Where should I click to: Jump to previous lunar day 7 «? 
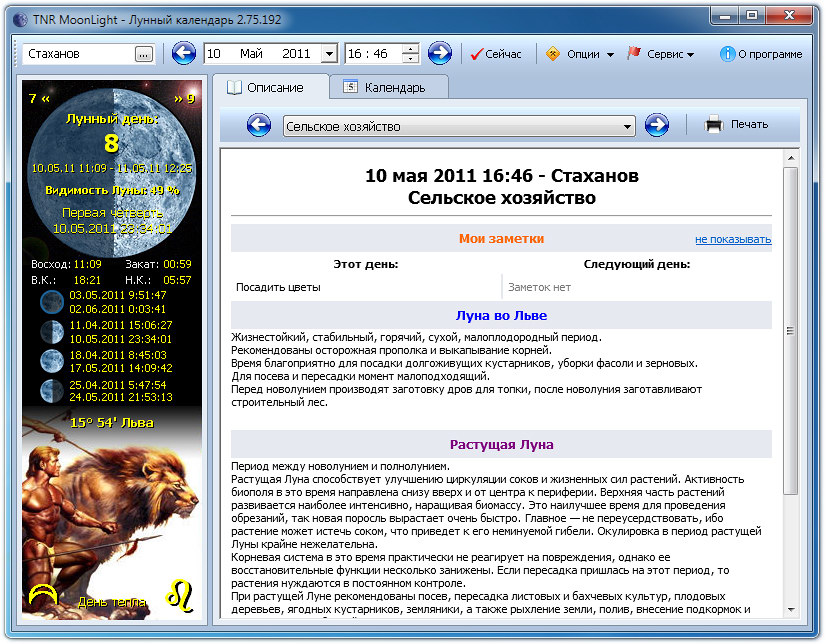40,98
